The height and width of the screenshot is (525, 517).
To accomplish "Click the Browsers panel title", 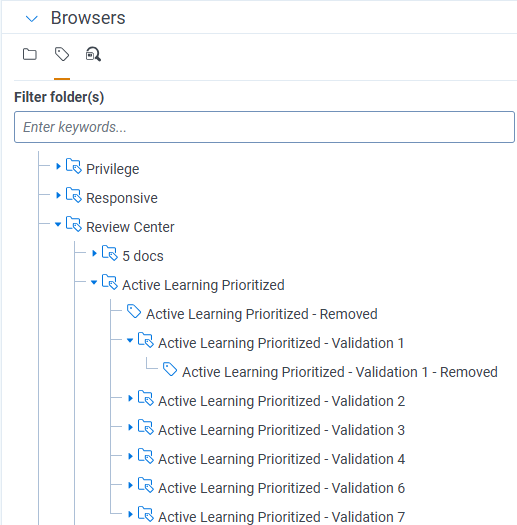I will tap(88, 18).
